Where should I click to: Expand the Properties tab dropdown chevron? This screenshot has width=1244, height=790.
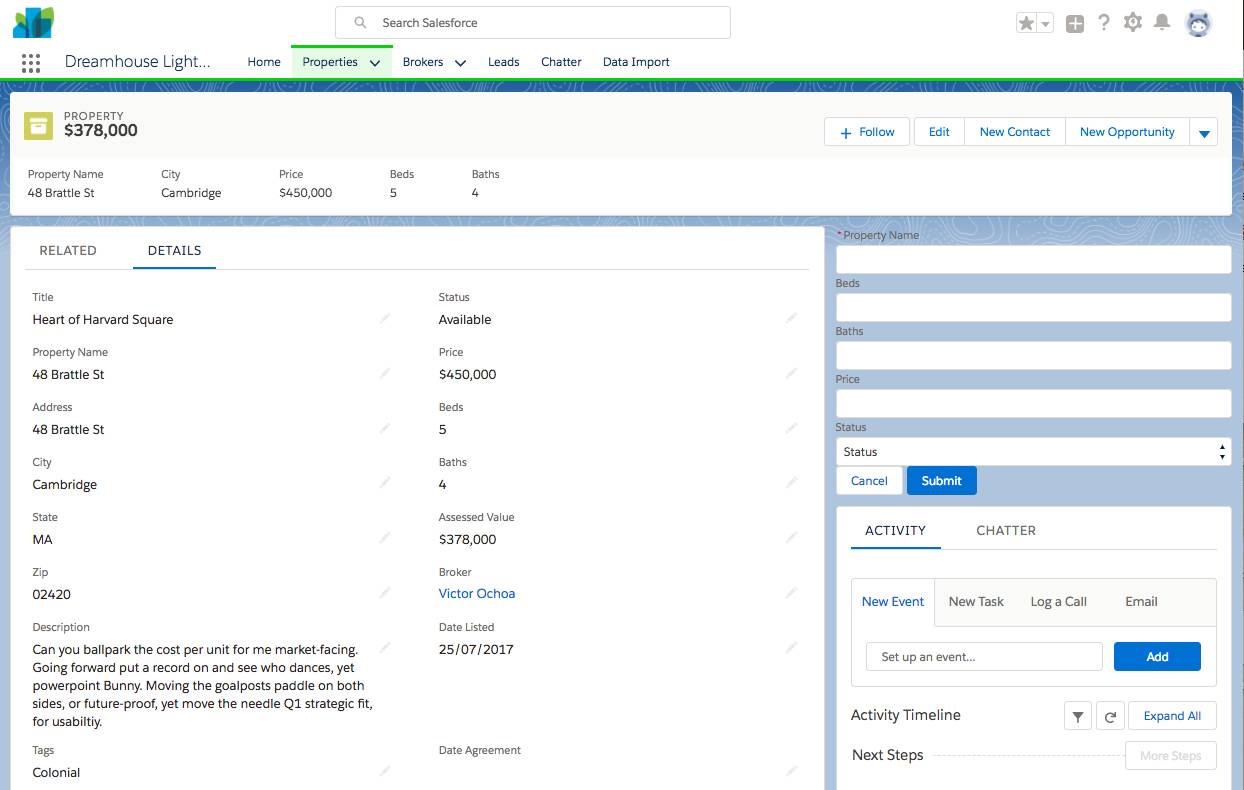tap(375, 63)
